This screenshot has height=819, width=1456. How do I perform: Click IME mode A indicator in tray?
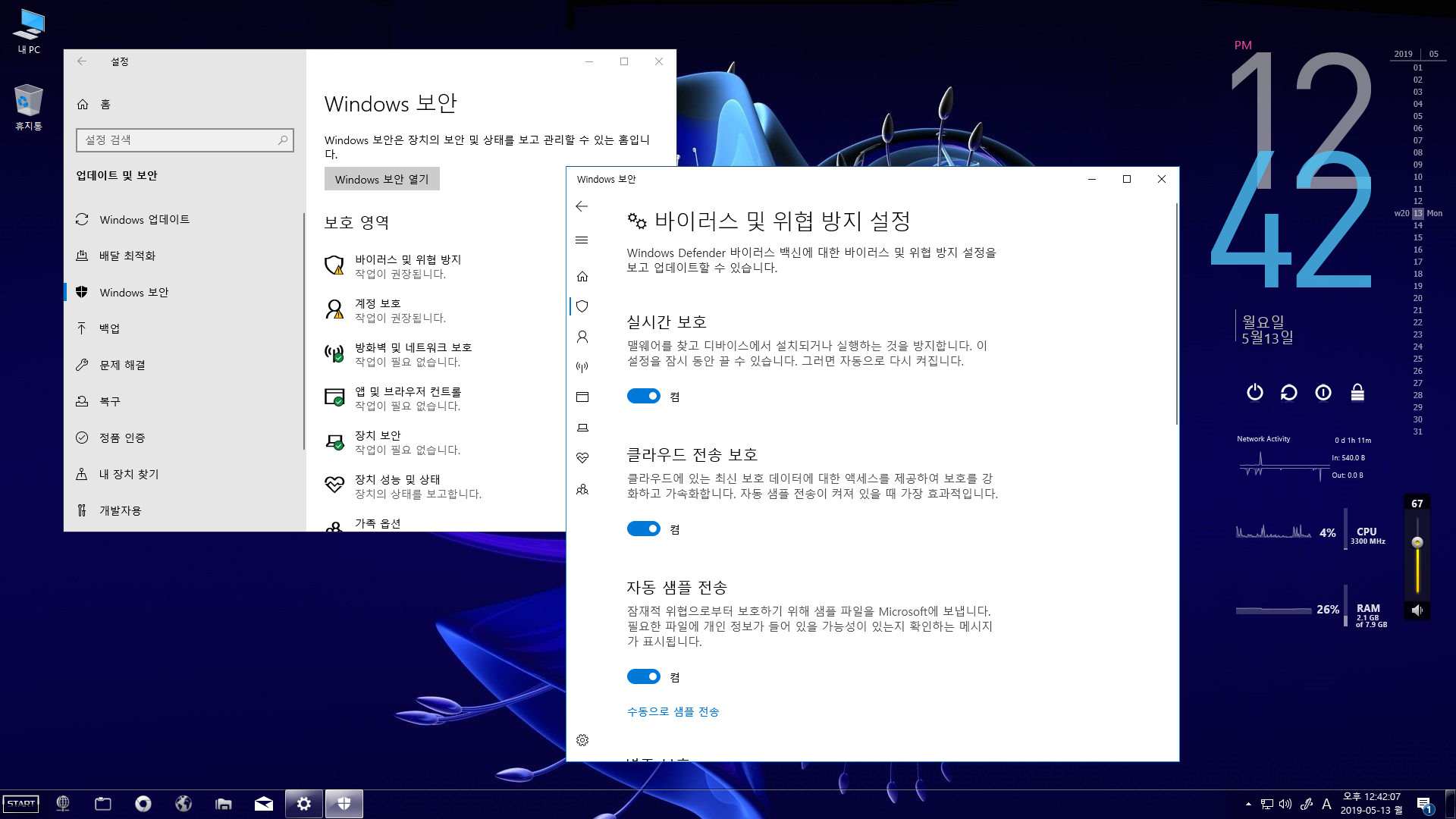[1326, 804]
